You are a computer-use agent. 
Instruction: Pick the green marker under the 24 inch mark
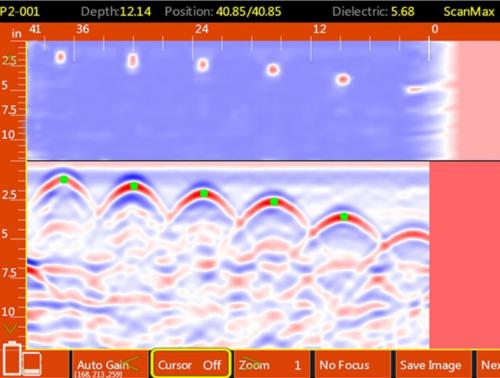tap(204, 194)
